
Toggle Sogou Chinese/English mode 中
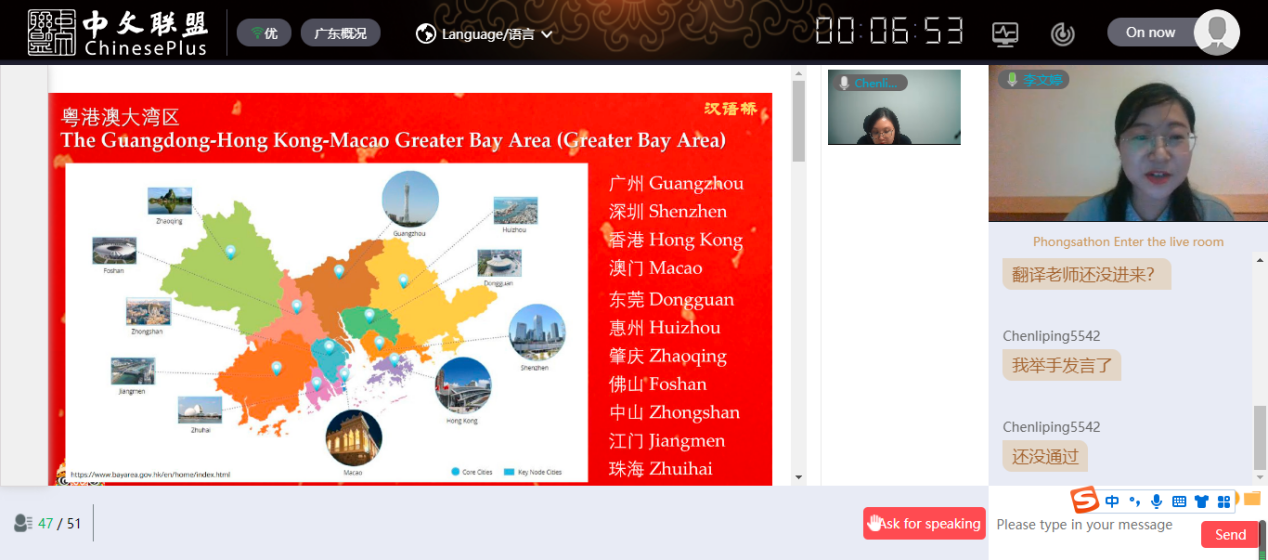(x=1112, y=501)
